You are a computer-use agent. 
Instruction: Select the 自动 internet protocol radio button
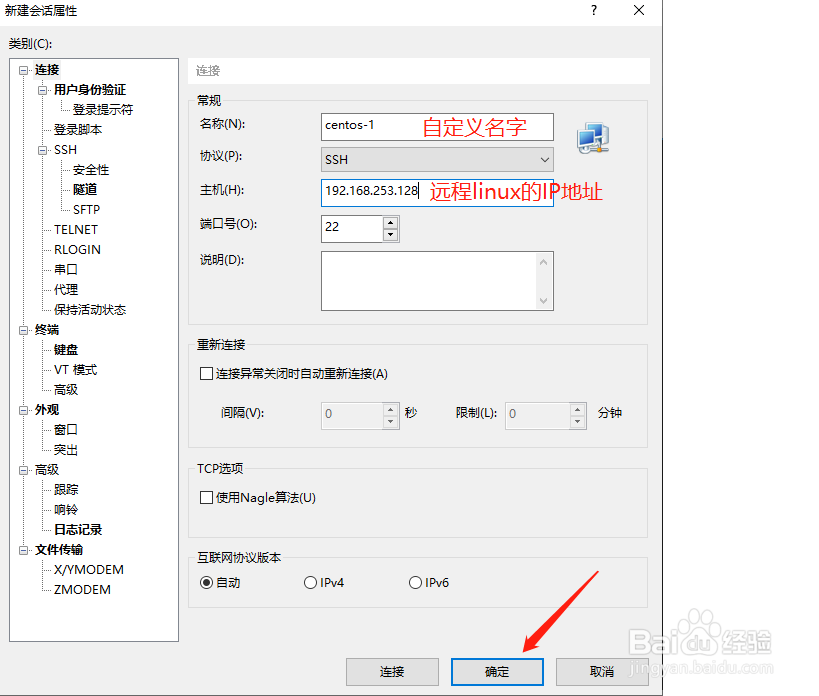[x=206, y=583]
